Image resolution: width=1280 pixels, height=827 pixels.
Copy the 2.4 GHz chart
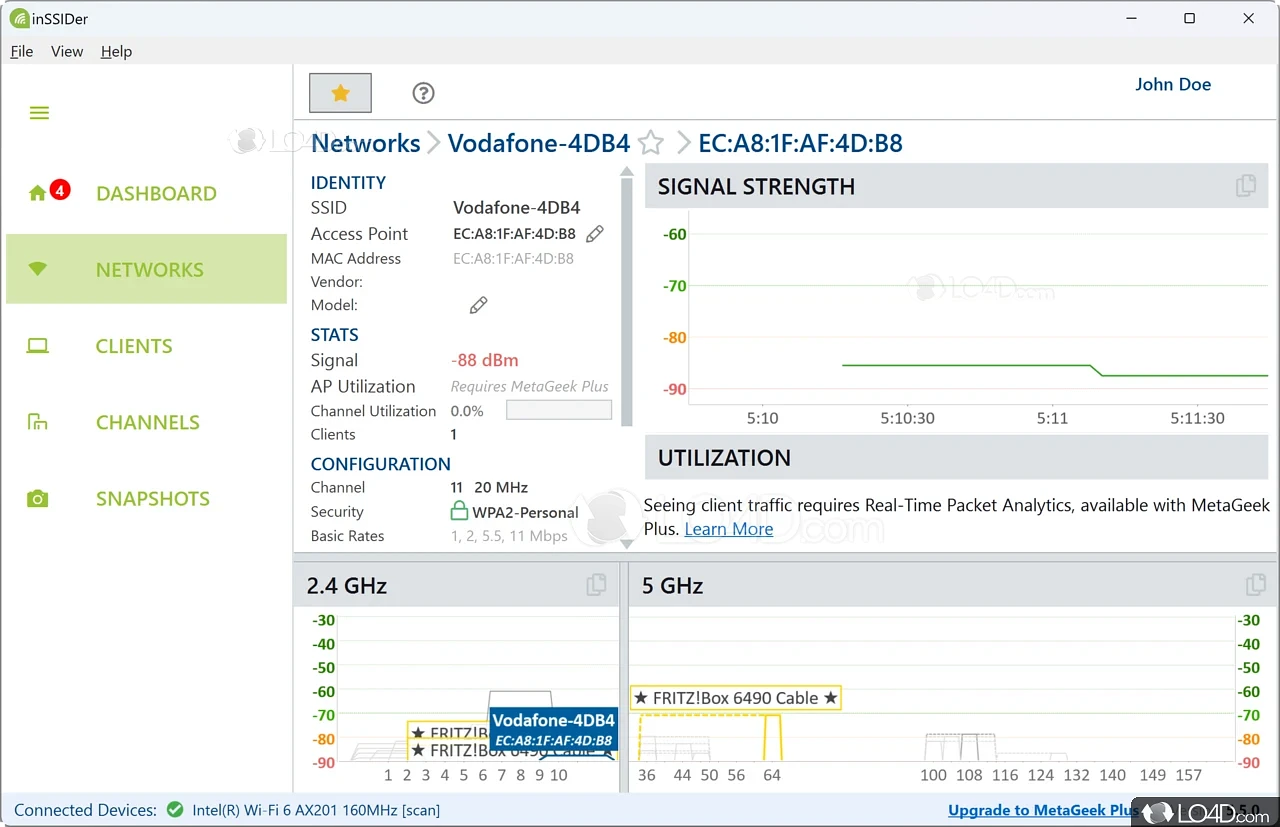596,585
